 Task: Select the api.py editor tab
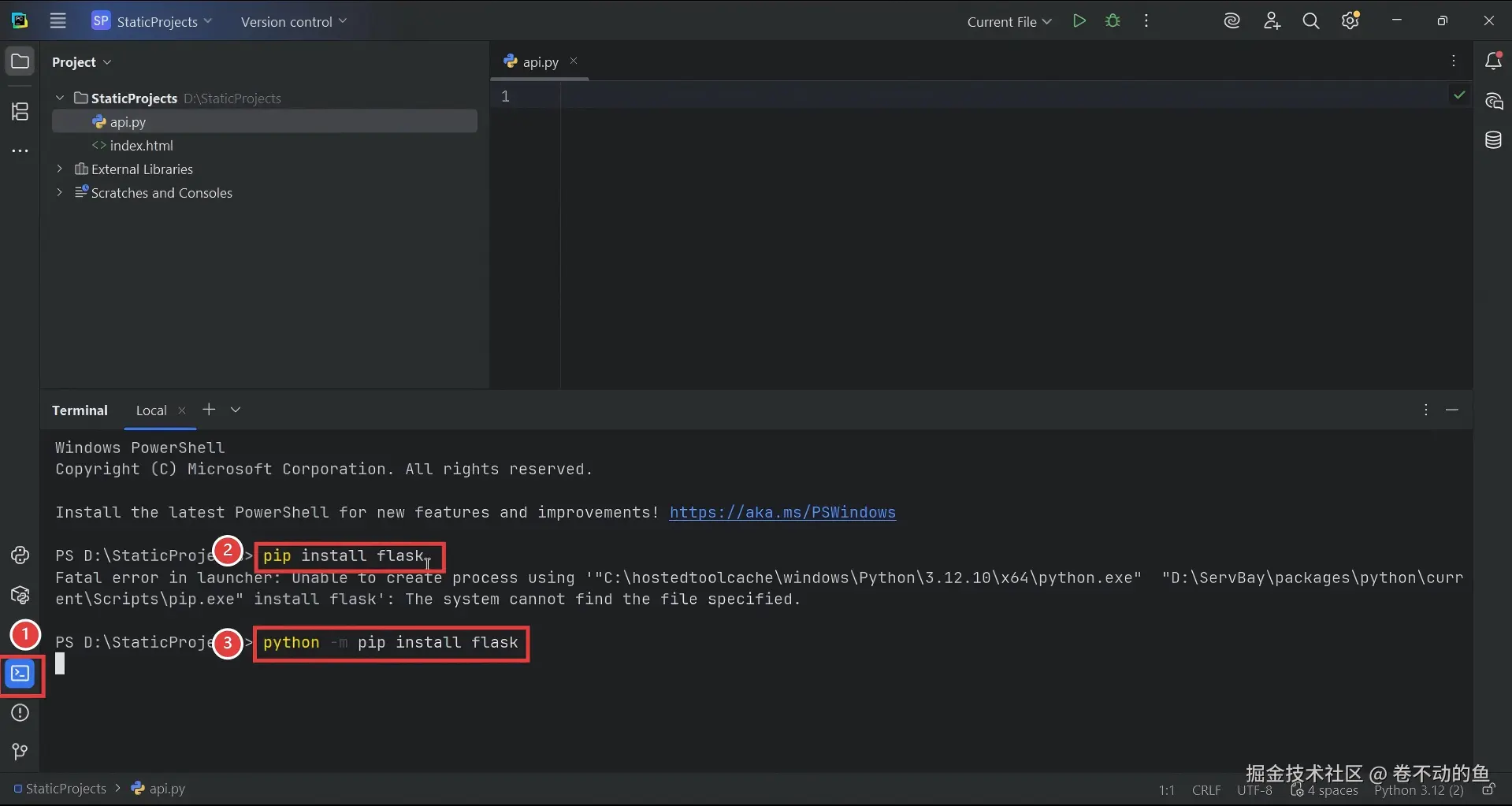541,61
